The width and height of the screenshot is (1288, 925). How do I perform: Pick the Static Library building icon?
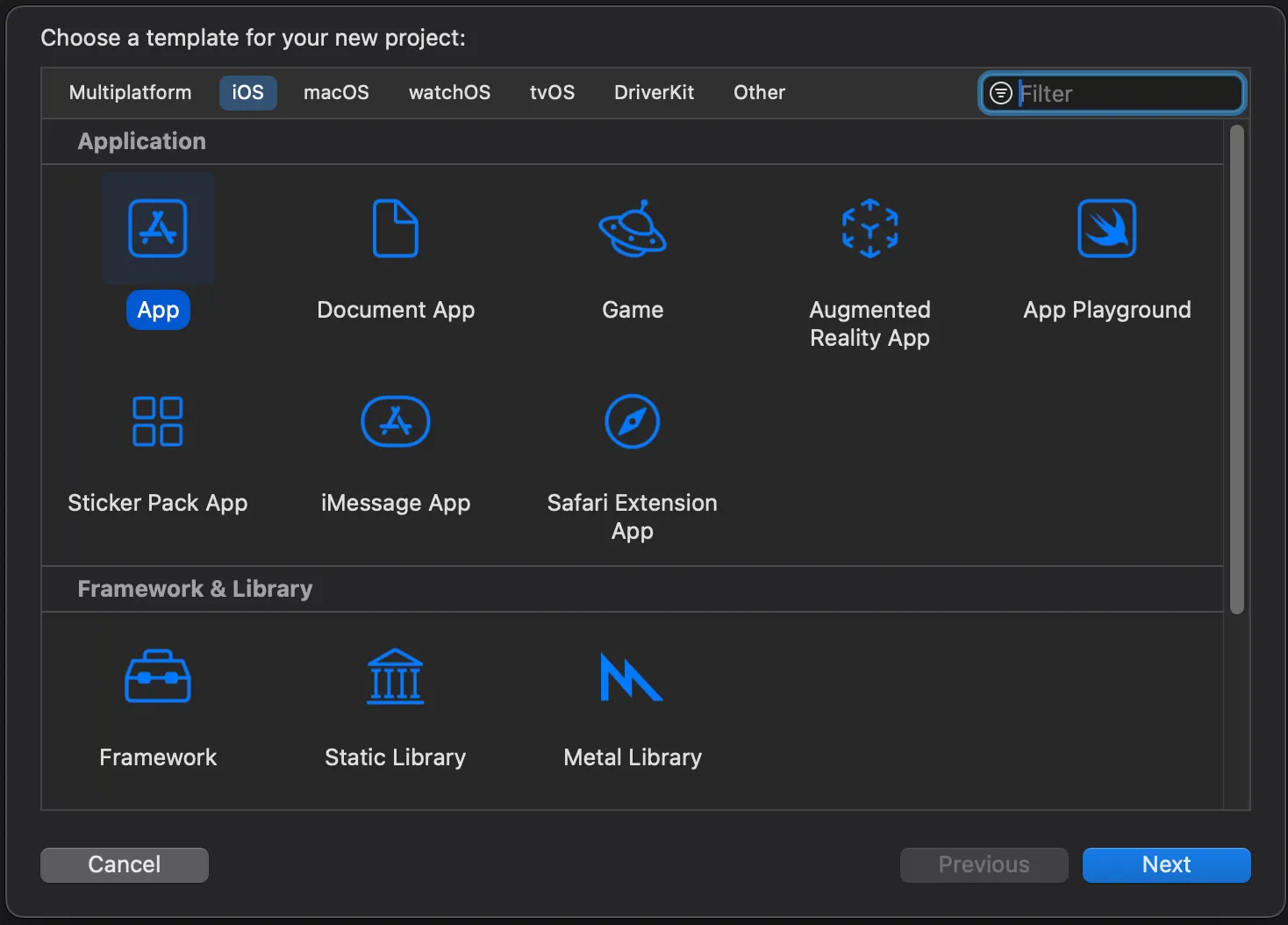coord(396,676)
